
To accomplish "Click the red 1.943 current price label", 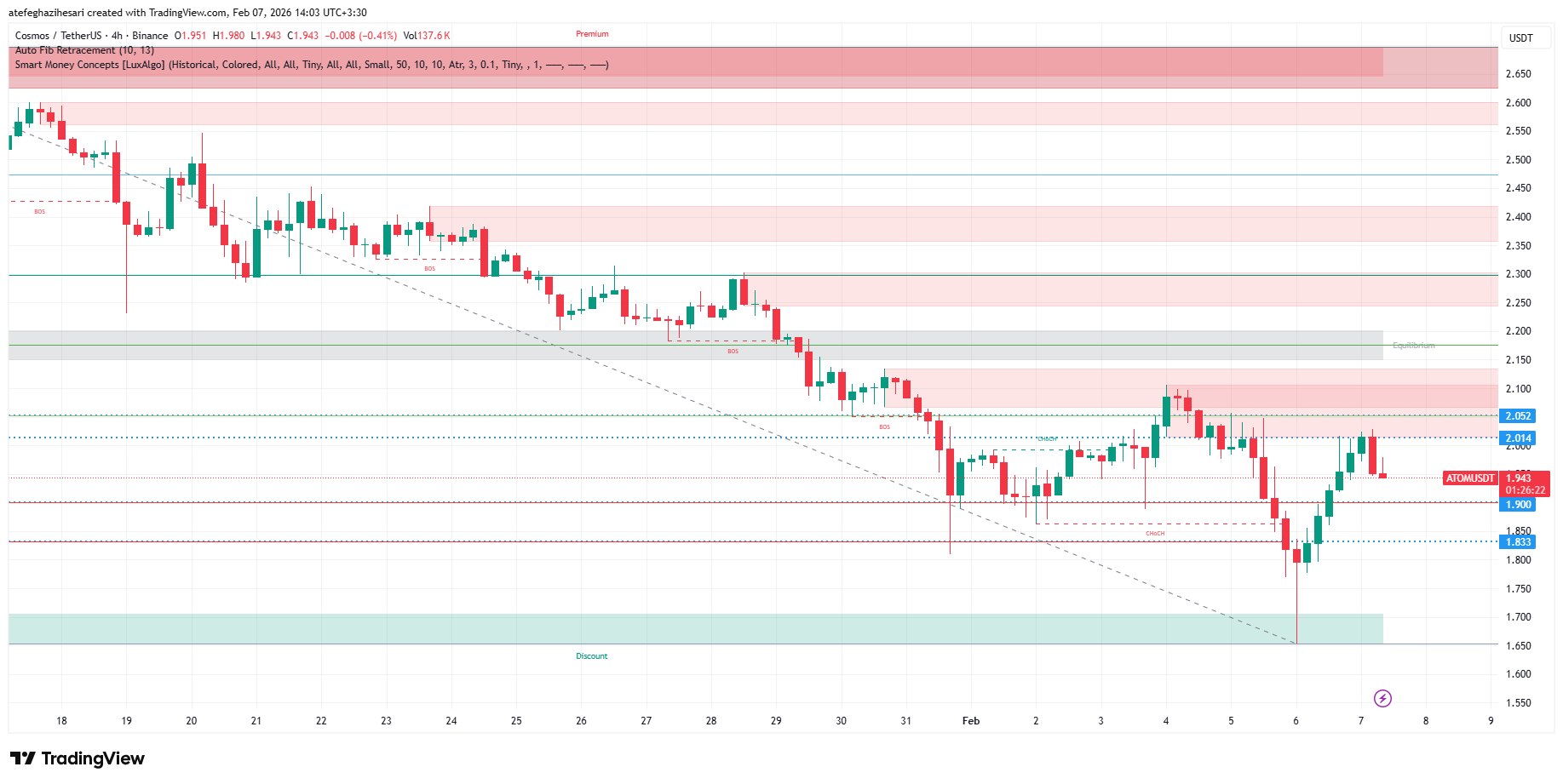I will [x=1524, y=478].
